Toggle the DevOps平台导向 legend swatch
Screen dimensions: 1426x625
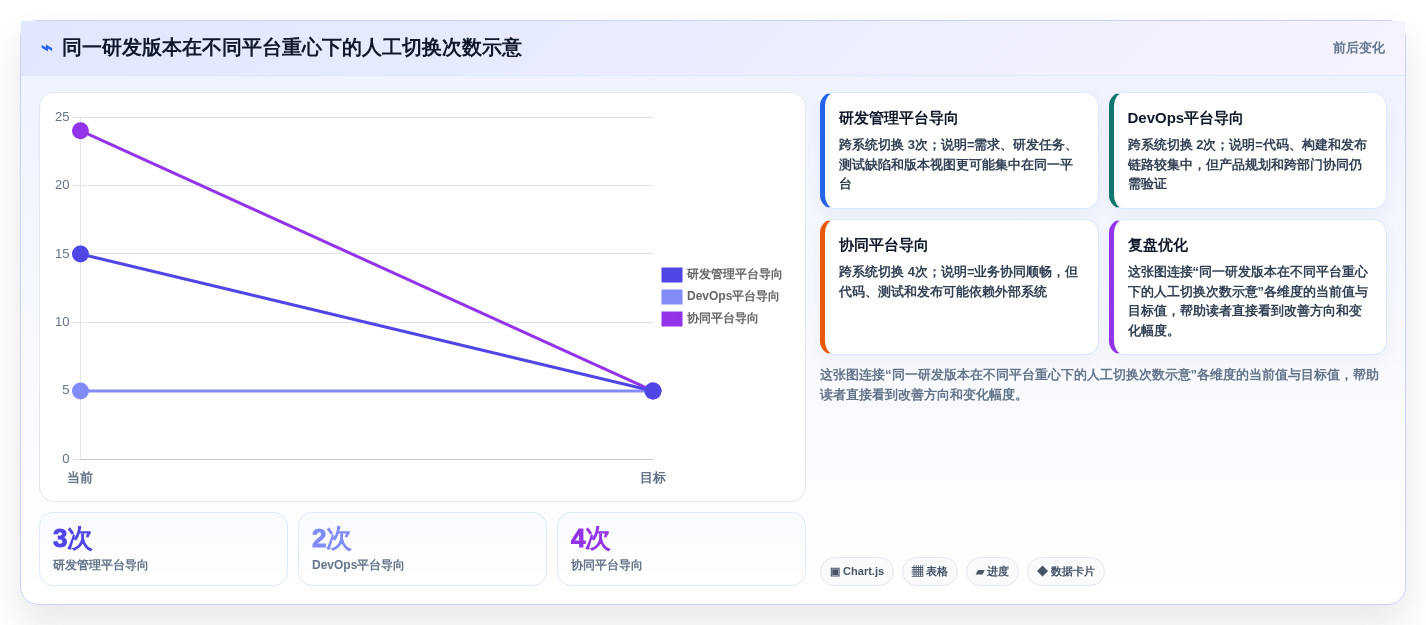pos(672,296)
